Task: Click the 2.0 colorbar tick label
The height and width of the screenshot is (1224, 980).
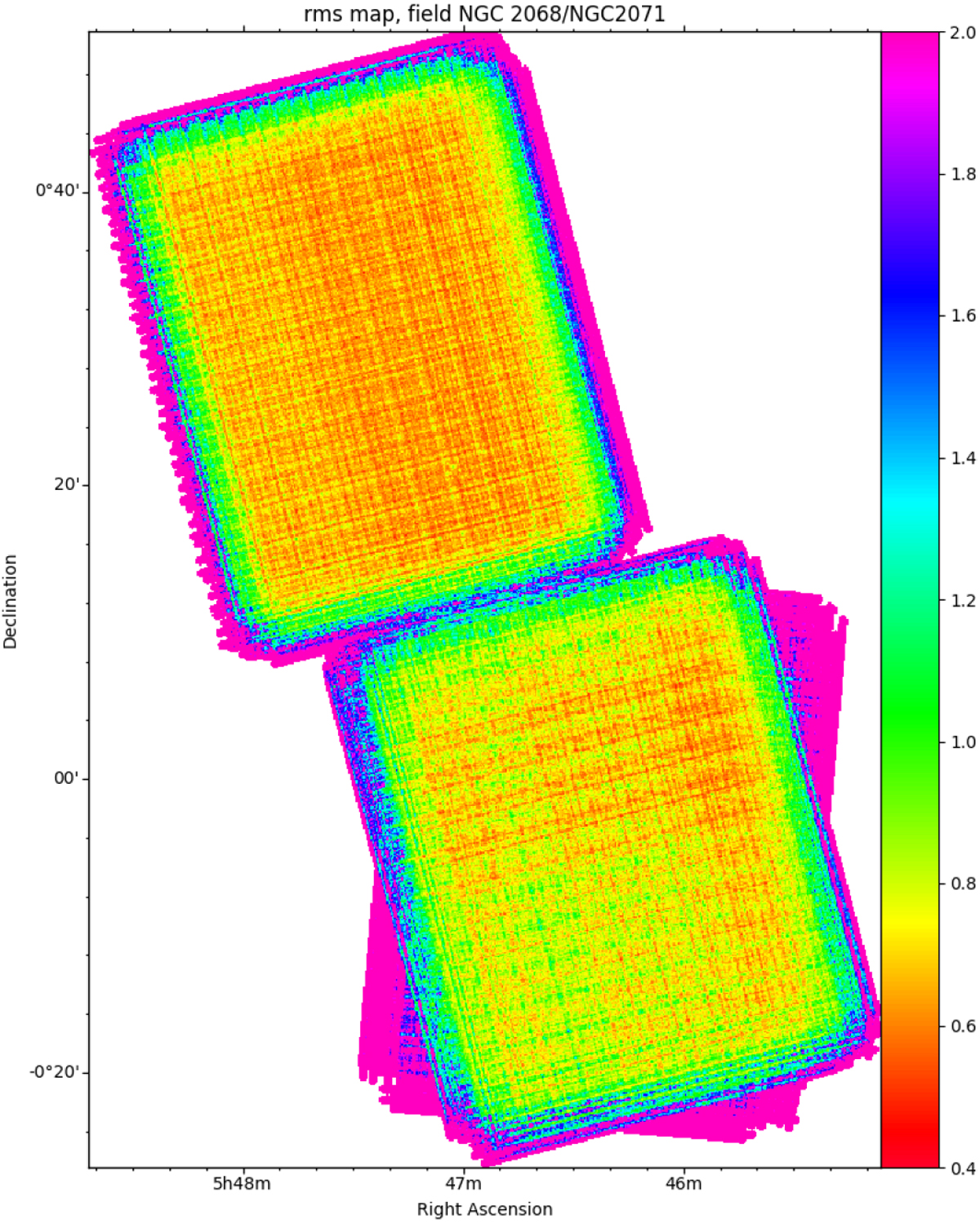Action: click(963, 33)
